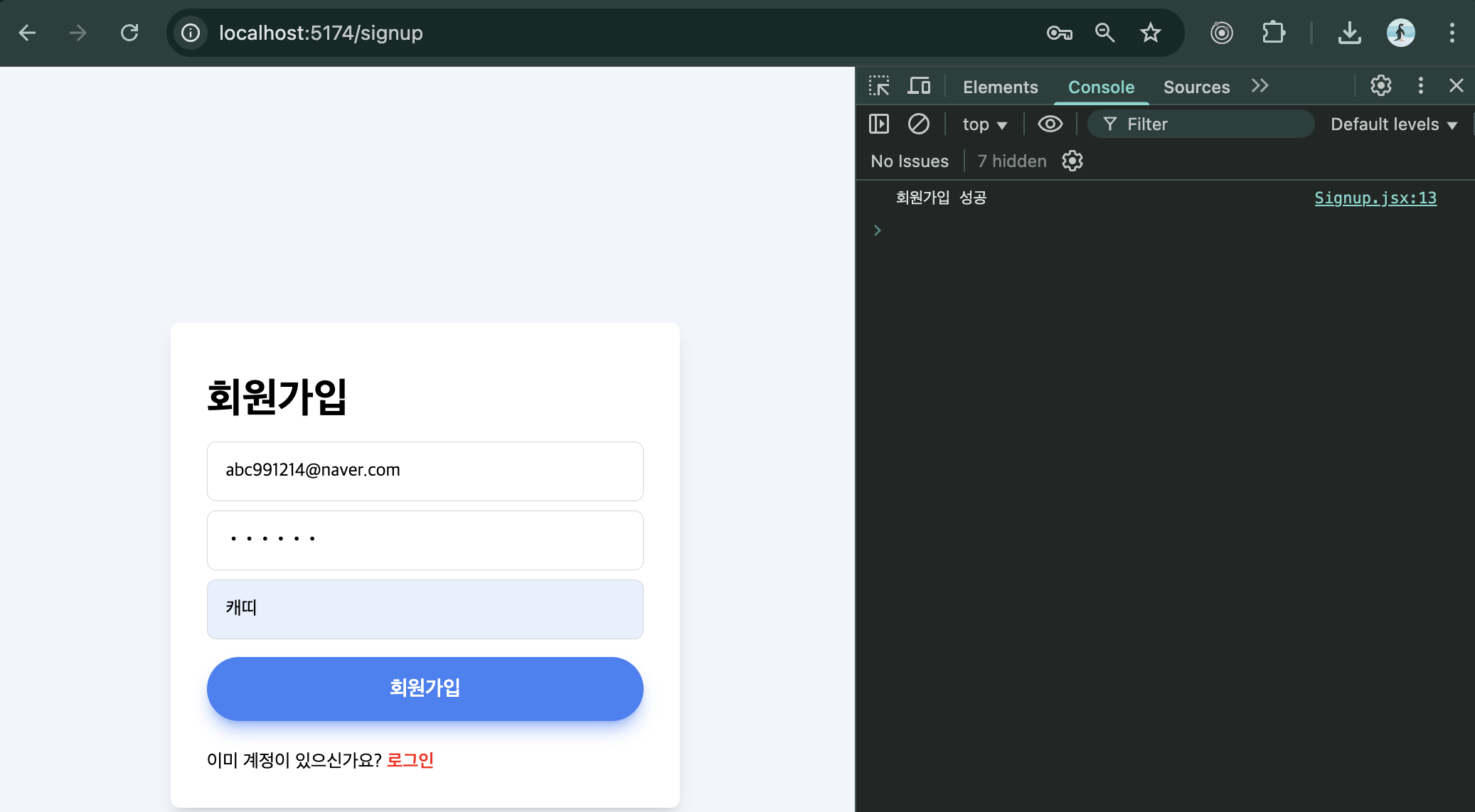
Task: Expand the top context dropdown
Action: click(x=984, y=124)
